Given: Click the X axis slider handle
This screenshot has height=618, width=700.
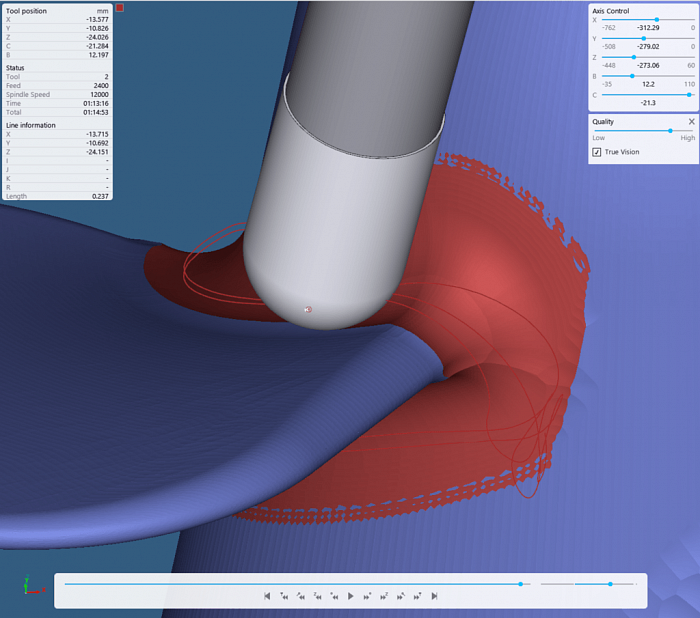Looking at the screenshot, I should 657,20.
